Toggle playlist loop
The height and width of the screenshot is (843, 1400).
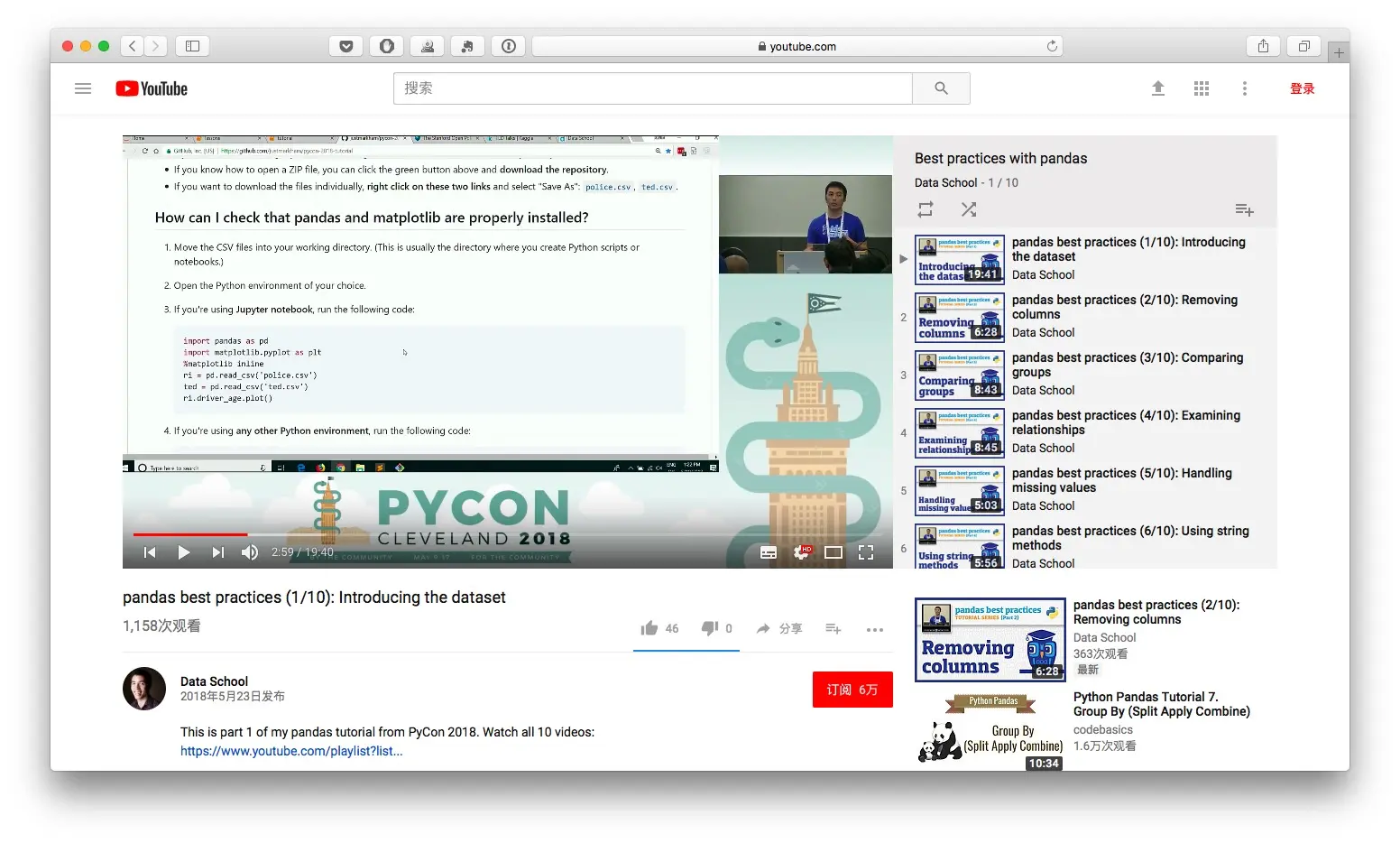926,209
